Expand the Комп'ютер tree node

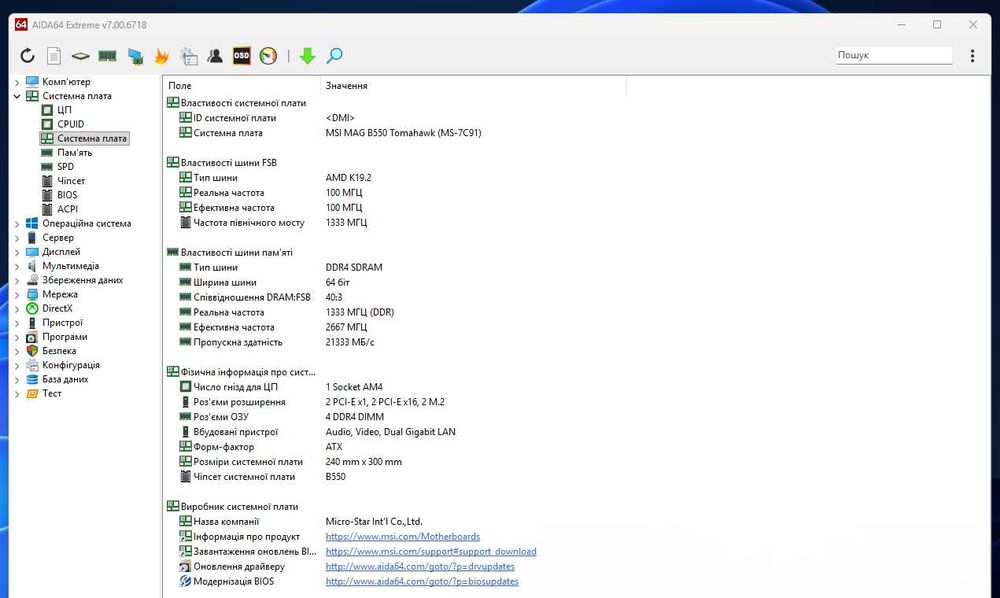[17, 82]
